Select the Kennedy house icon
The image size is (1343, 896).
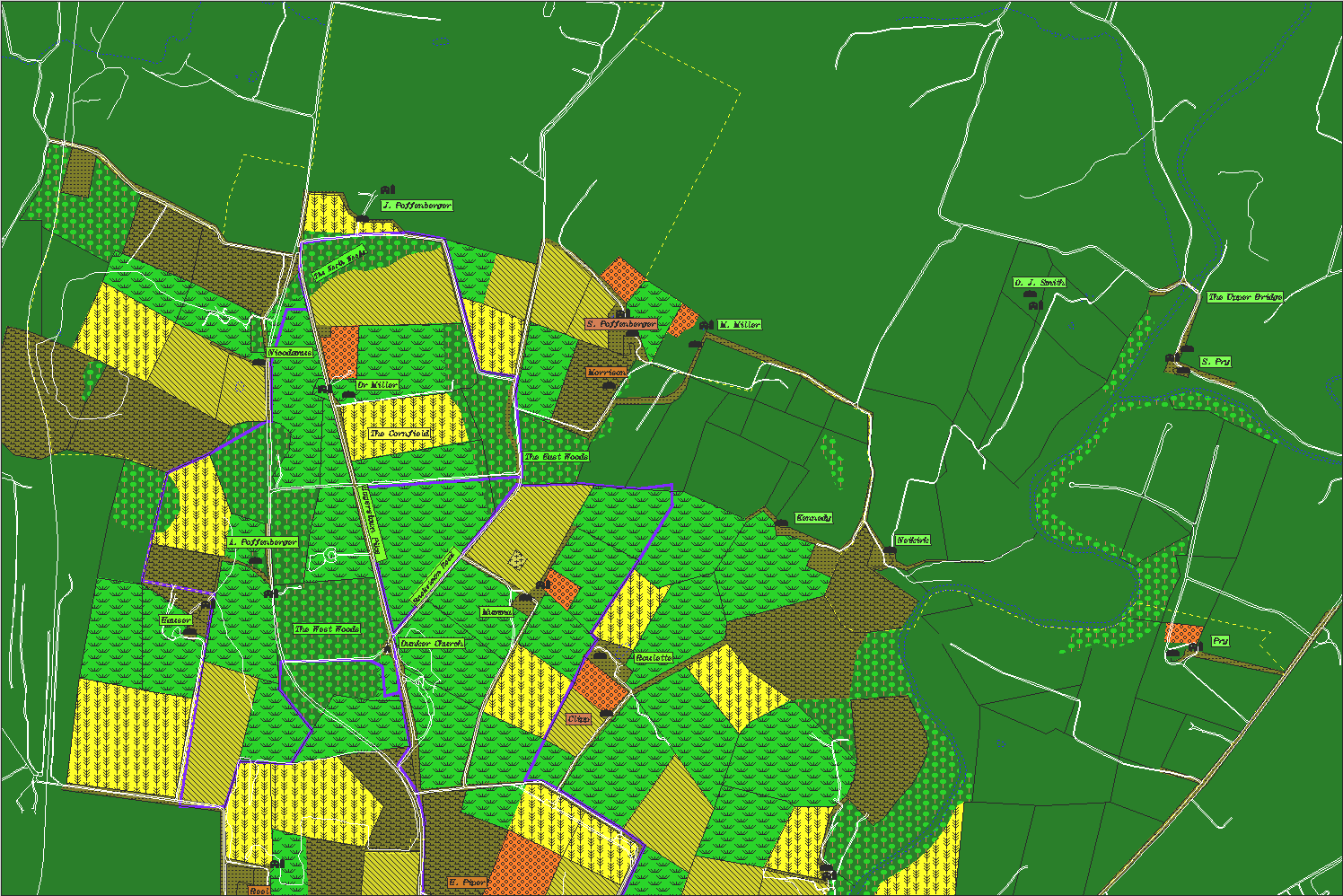[x=781, y=522]
